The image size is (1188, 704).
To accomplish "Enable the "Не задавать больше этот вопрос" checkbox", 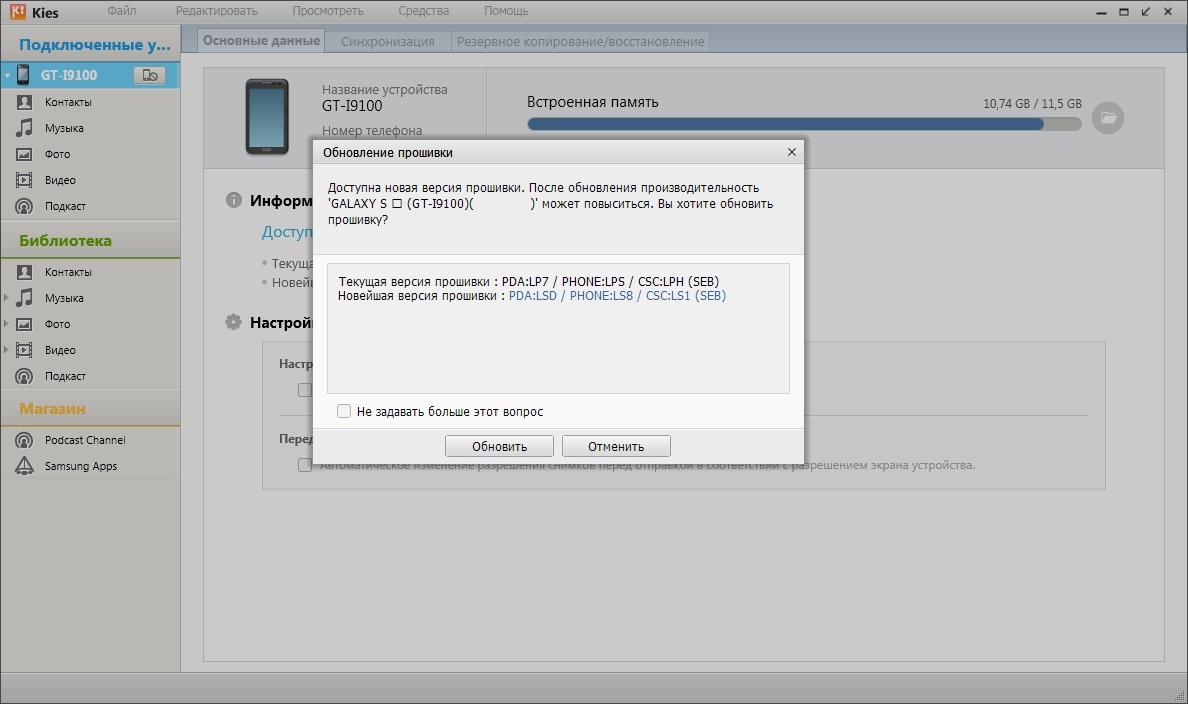I will (x=344, y=411).
